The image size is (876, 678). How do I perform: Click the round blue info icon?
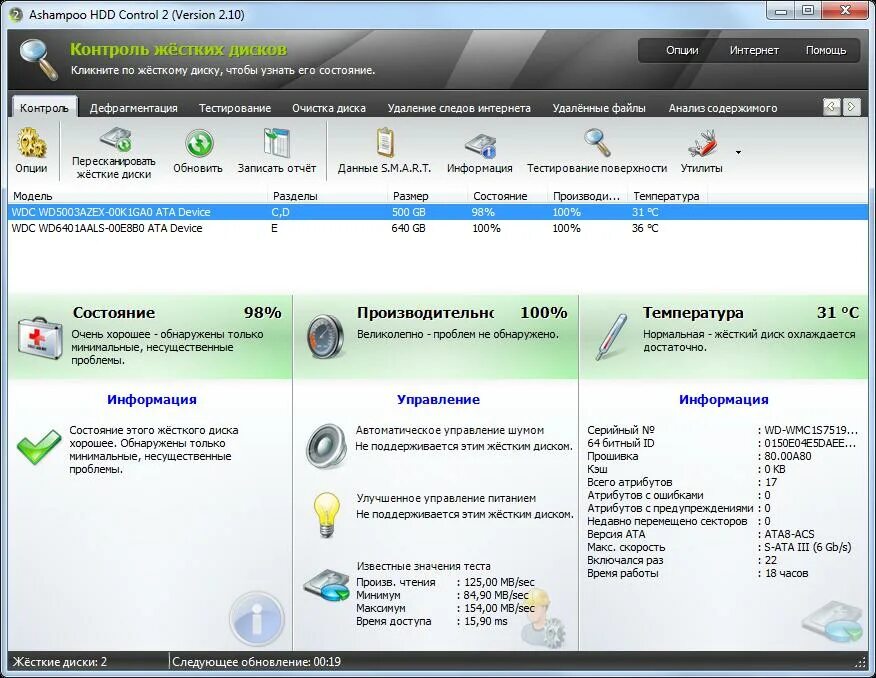click(257, 619)
